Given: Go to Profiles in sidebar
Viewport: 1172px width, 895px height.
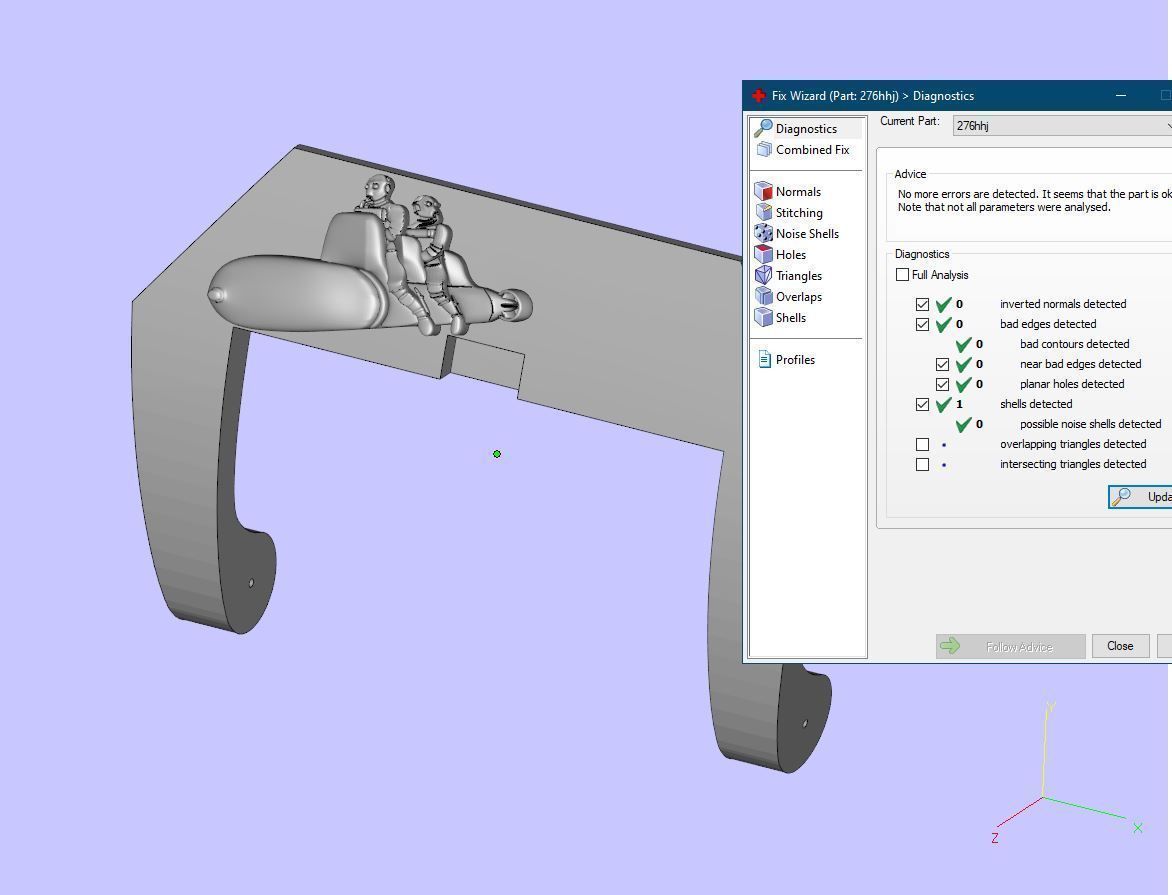Looking at the screenshot, I should [x=795, y=360].
